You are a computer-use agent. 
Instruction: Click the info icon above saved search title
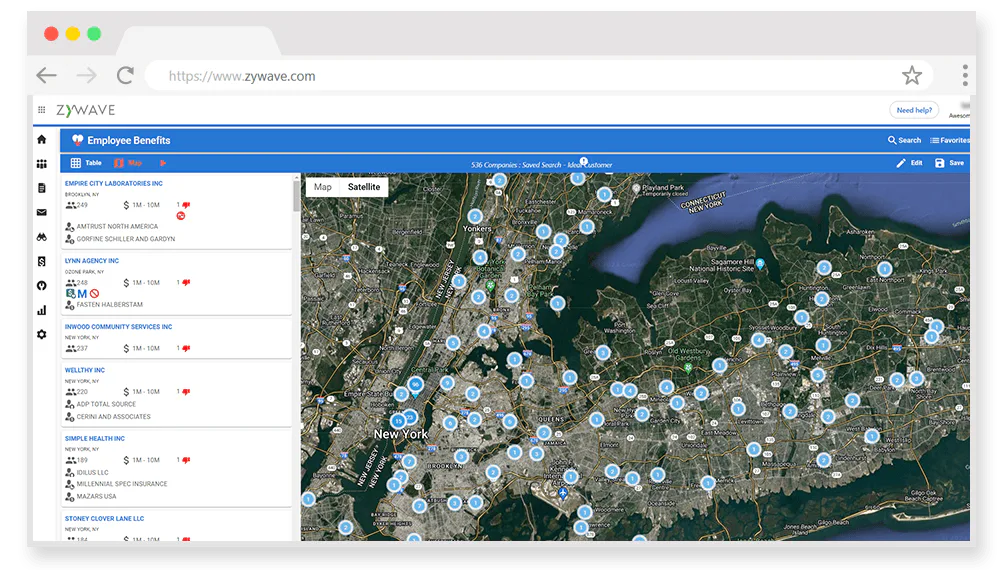(584, 161)
